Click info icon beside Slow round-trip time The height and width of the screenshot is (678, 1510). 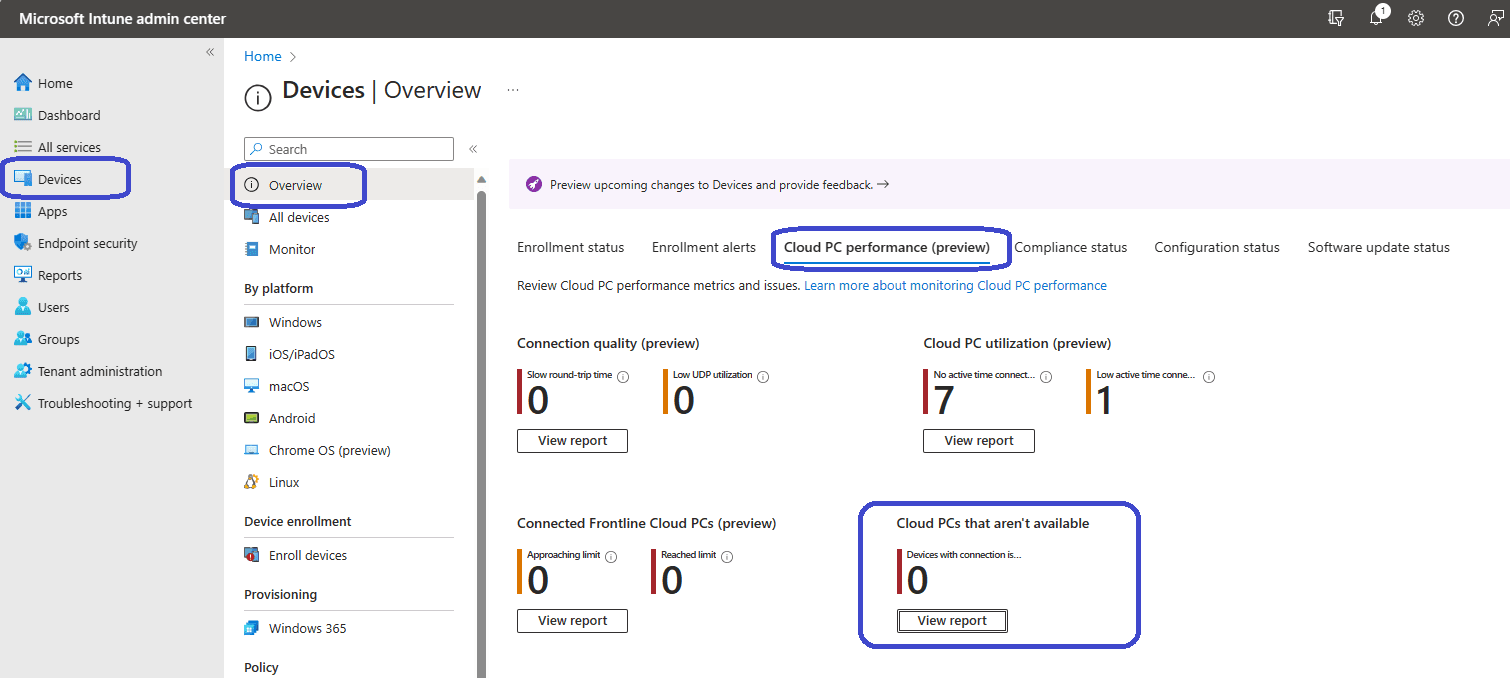tap(623, 377)
